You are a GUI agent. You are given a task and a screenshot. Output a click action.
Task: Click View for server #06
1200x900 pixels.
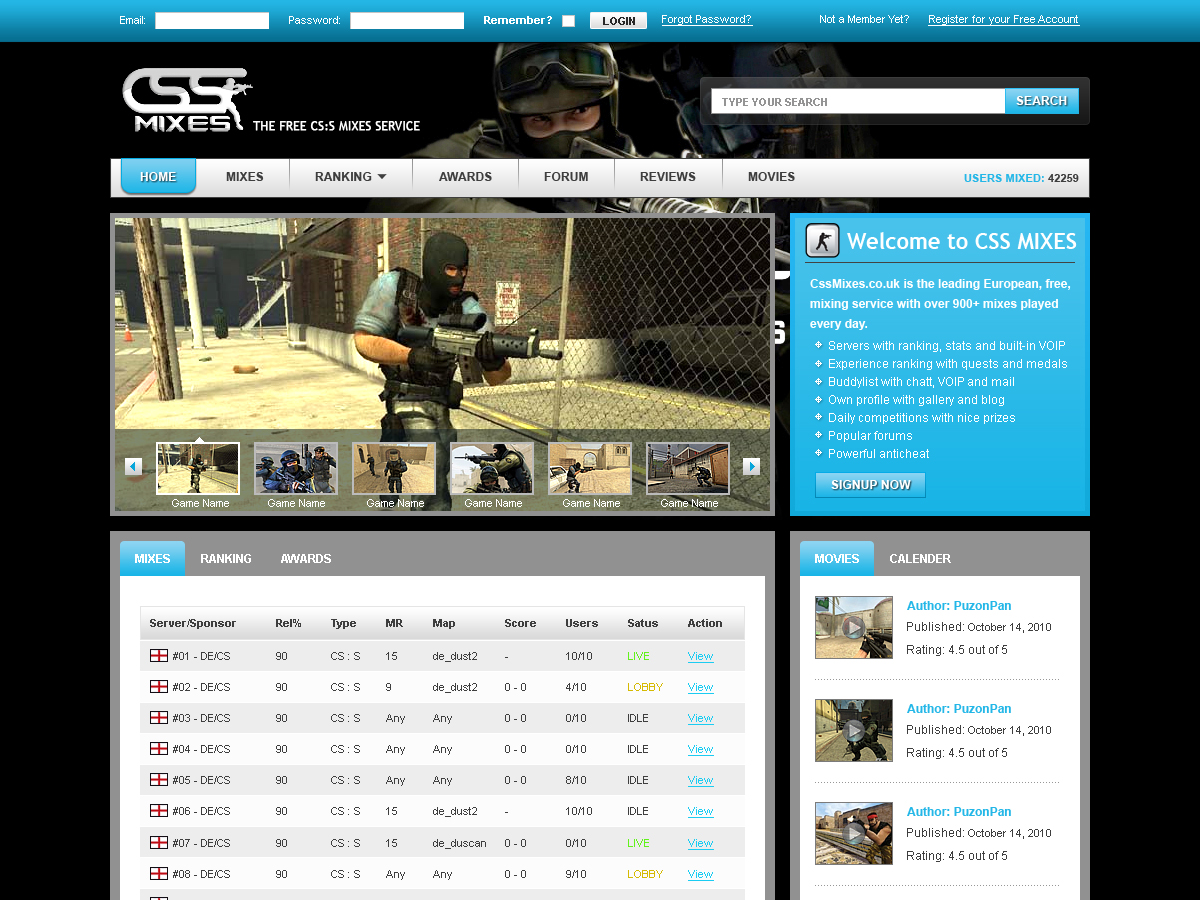point(701,811)
